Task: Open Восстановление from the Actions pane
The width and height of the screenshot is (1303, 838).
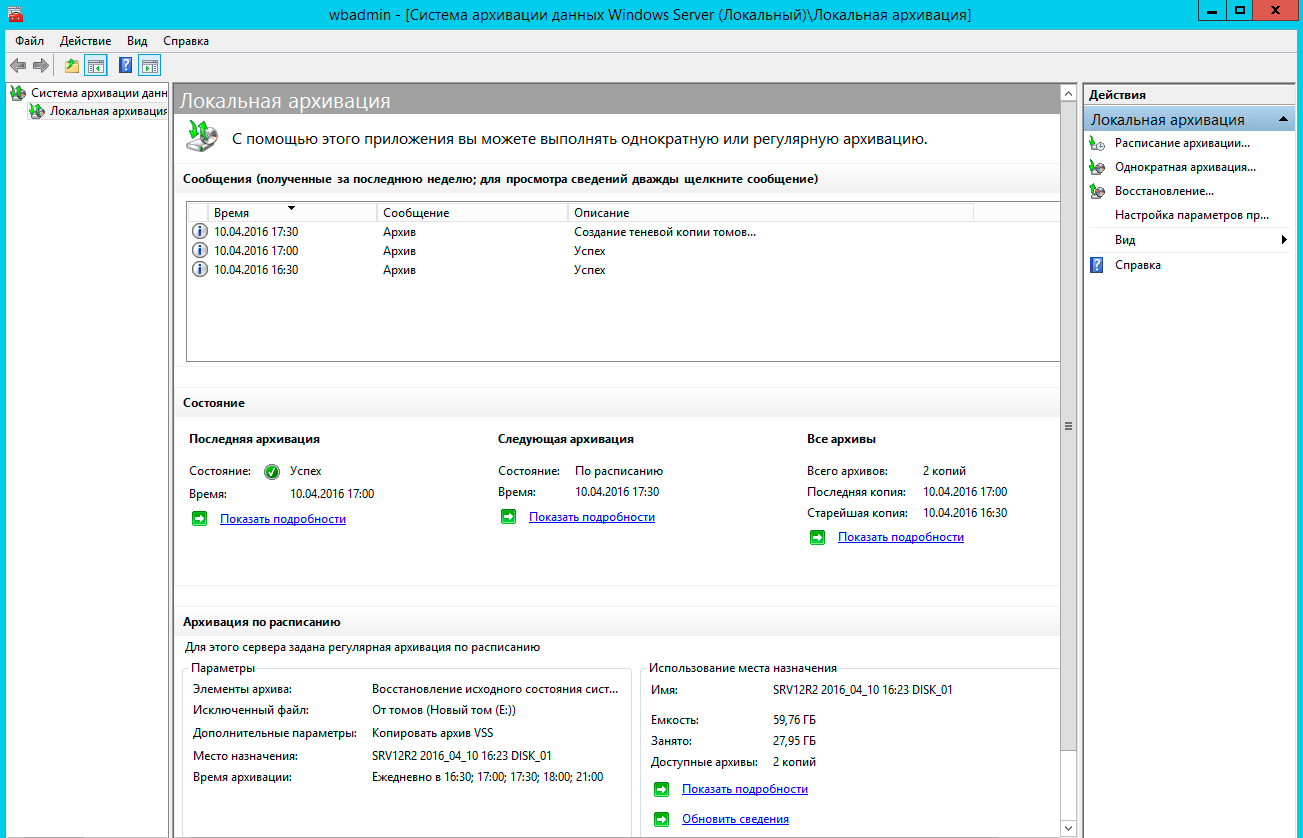Action: click(x=1164, y=190)
